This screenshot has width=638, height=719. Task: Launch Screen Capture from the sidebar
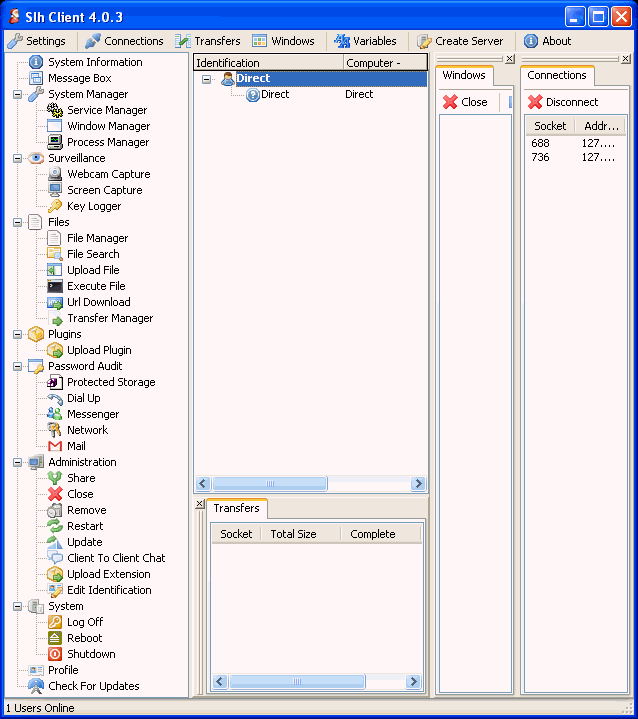pos(104,190)
